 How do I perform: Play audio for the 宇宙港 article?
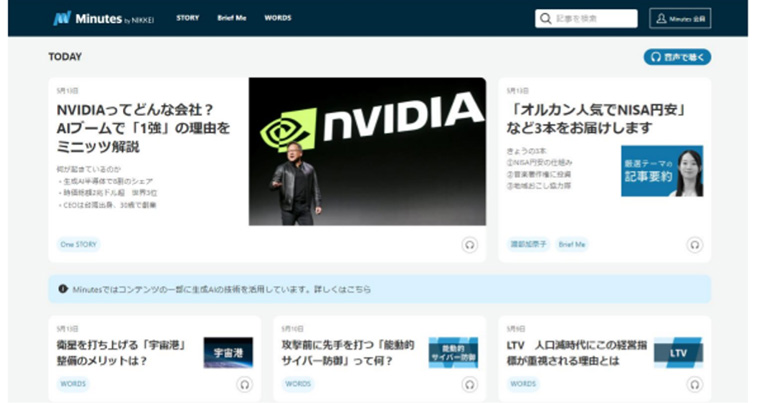click(x=244, y=385)
